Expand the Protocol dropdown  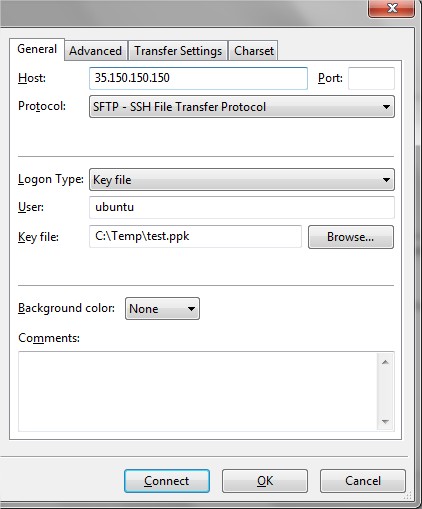tap(242, 107)
